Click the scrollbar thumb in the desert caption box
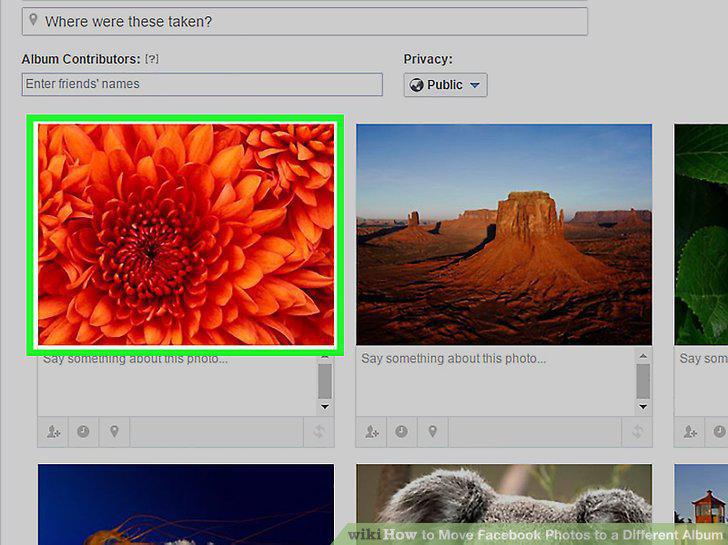 click(643, 381)
